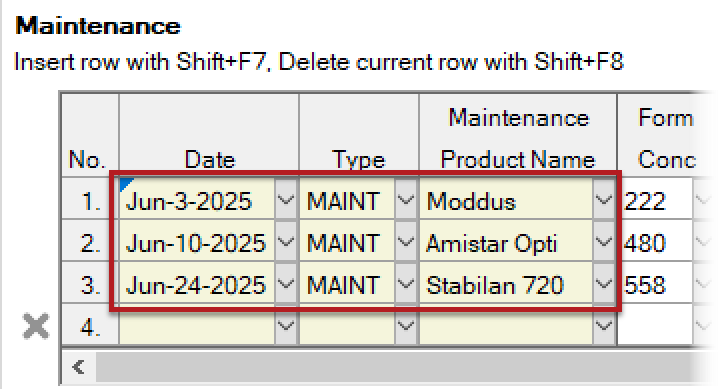Select row number 2 header

tap(90, 241)
